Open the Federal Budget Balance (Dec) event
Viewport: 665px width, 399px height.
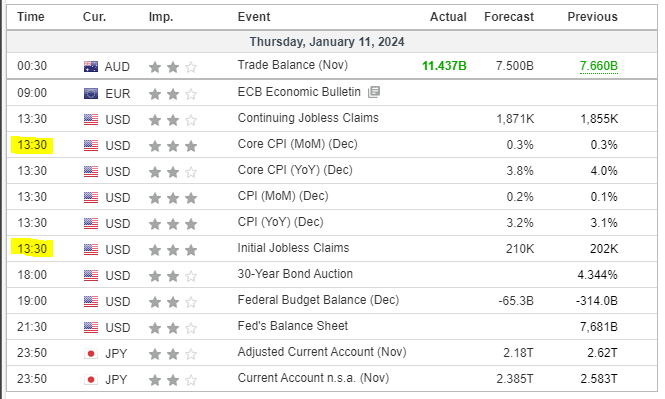[318, 300]
